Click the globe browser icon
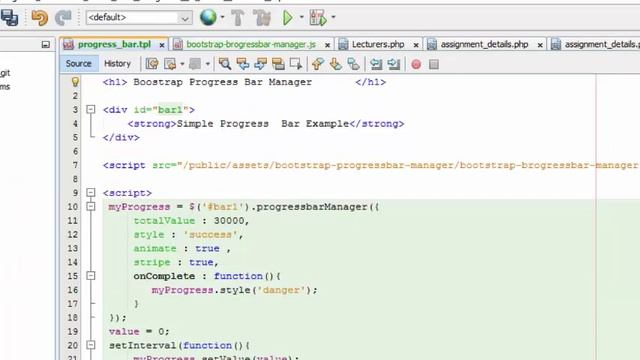640x360 pixels. click(208, 18)
